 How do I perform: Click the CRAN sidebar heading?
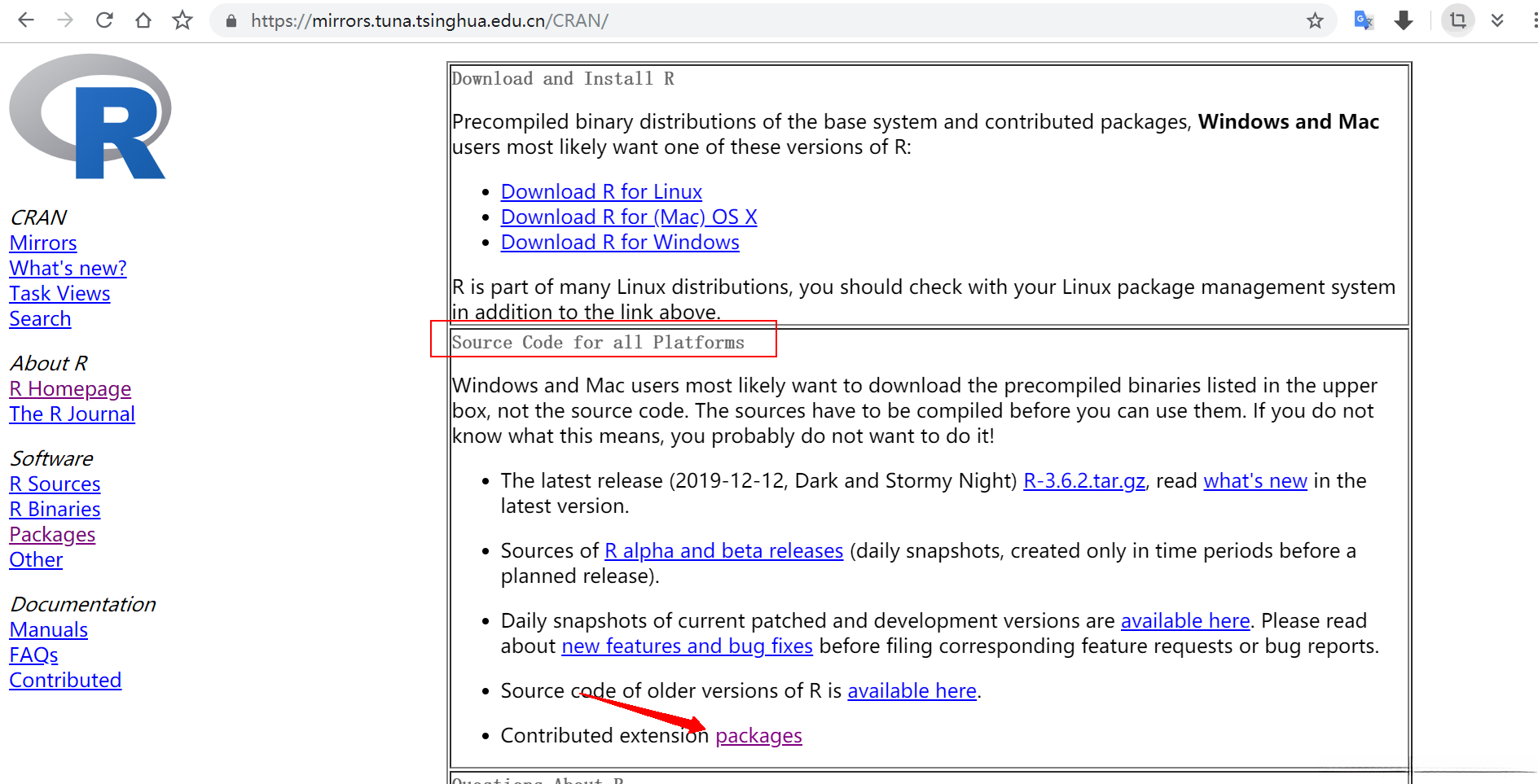coord(38,217)
